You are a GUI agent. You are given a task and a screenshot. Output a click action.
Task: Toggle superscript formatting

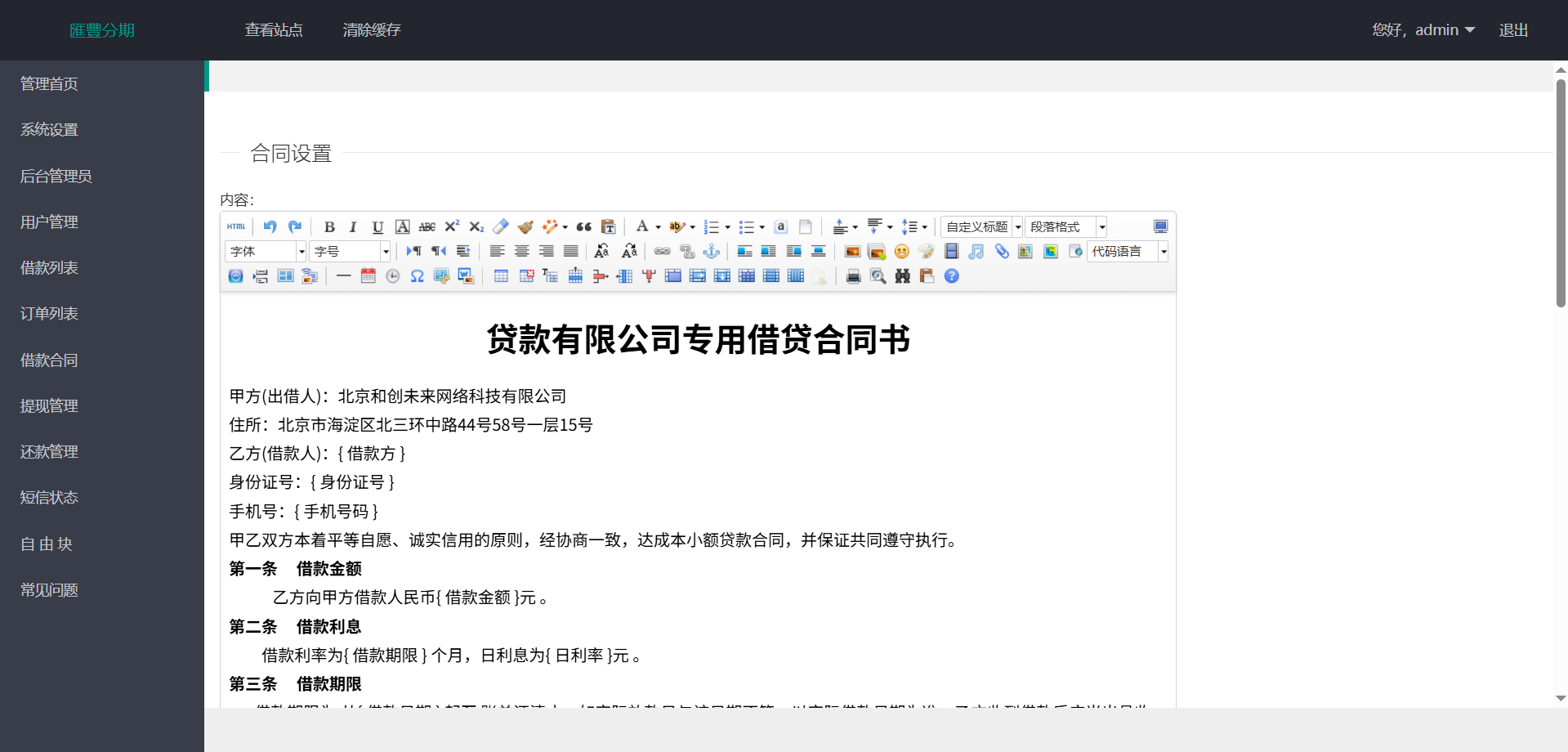tap(452, 227)
